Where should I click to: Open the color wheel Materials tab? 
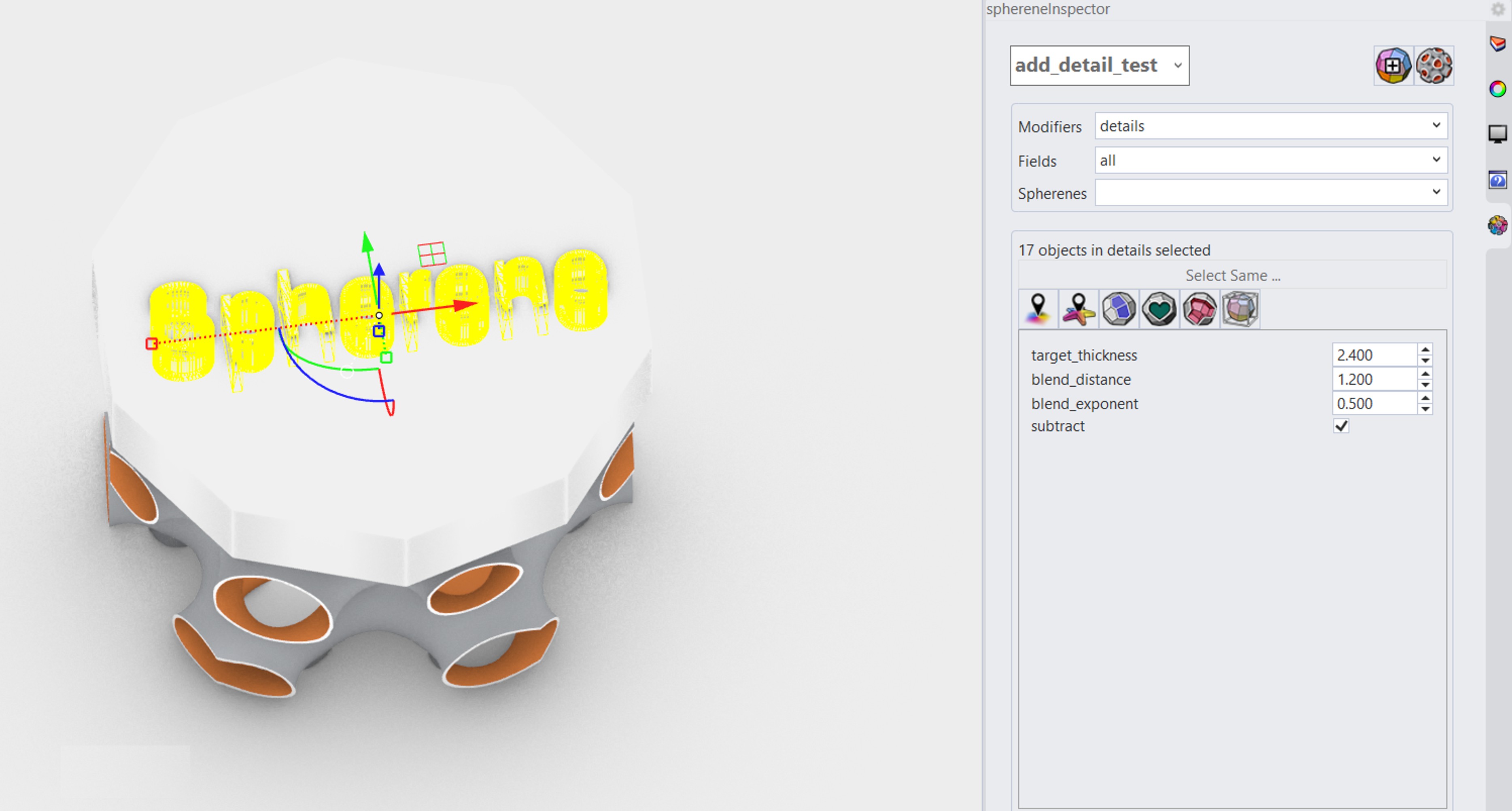[x=1497, y=89]
